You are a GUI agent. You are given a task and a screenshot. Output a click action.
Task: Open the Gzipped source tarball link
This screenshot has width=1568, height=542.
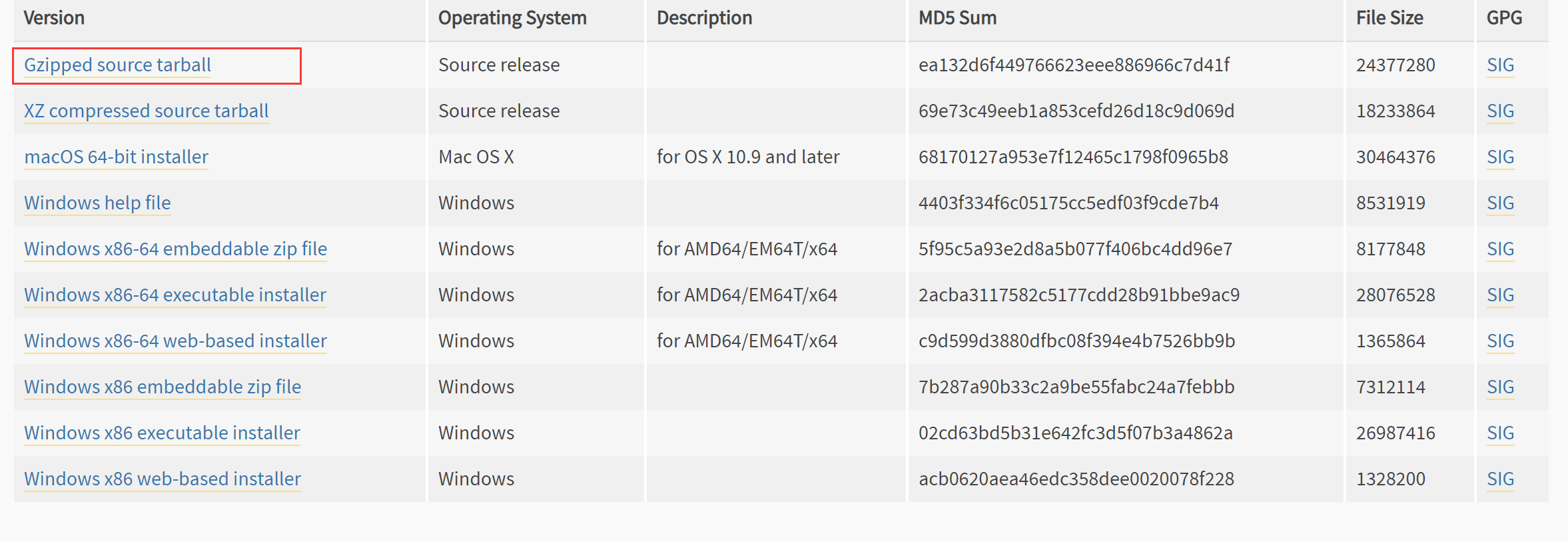tap(117, 65)
